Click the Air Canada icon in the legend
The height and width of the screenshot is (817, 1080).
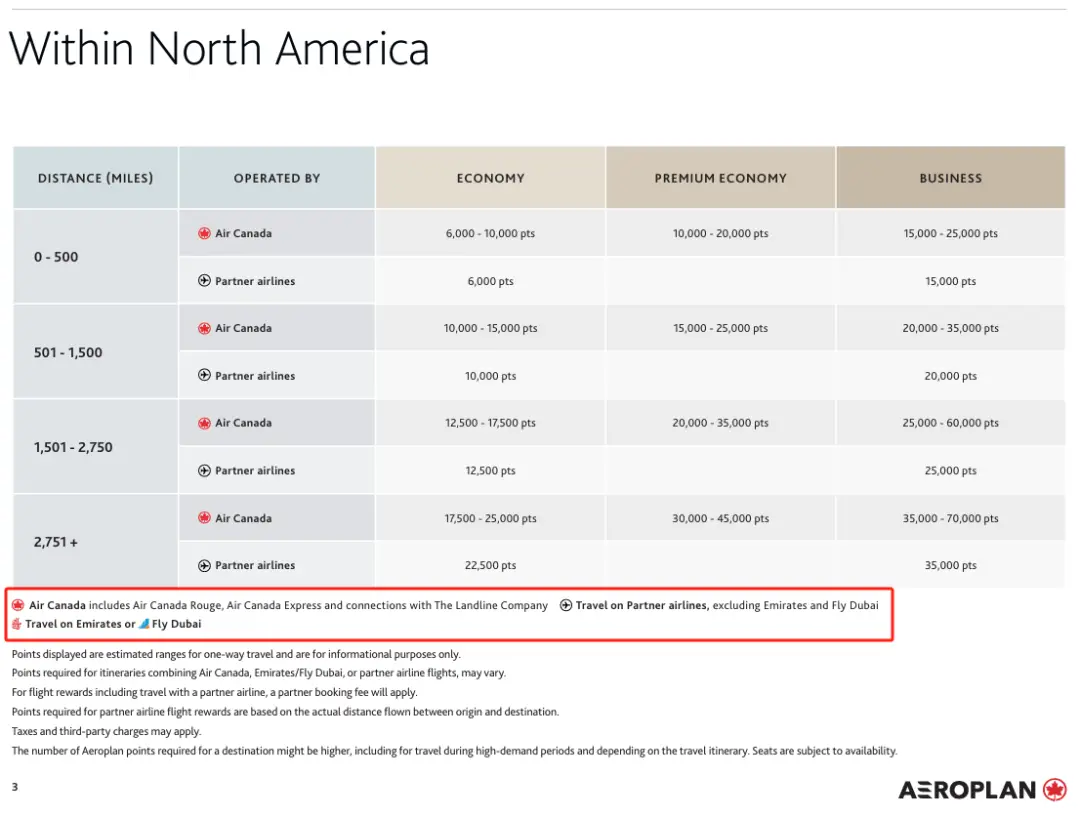click(18, 605)
